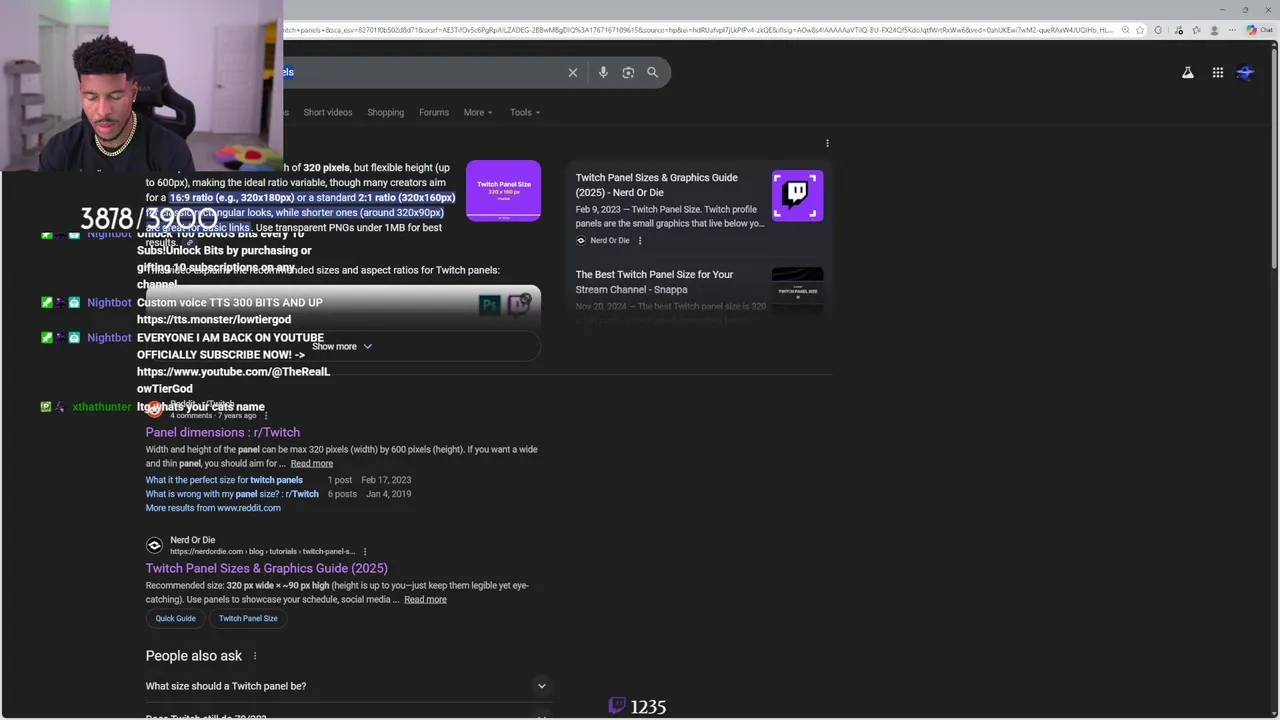Submit the query with the magnifier icon

(652, 72)
